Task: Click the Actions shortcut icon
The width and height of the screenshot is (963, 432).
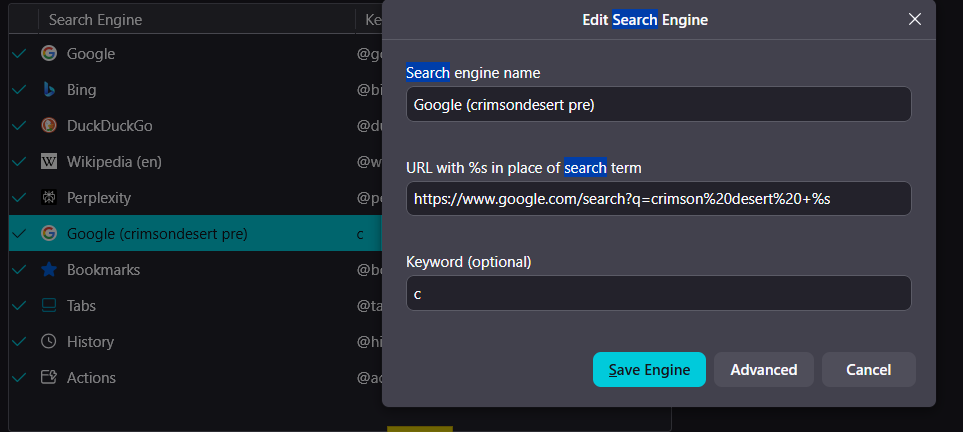Action: [x=49, y=377]
